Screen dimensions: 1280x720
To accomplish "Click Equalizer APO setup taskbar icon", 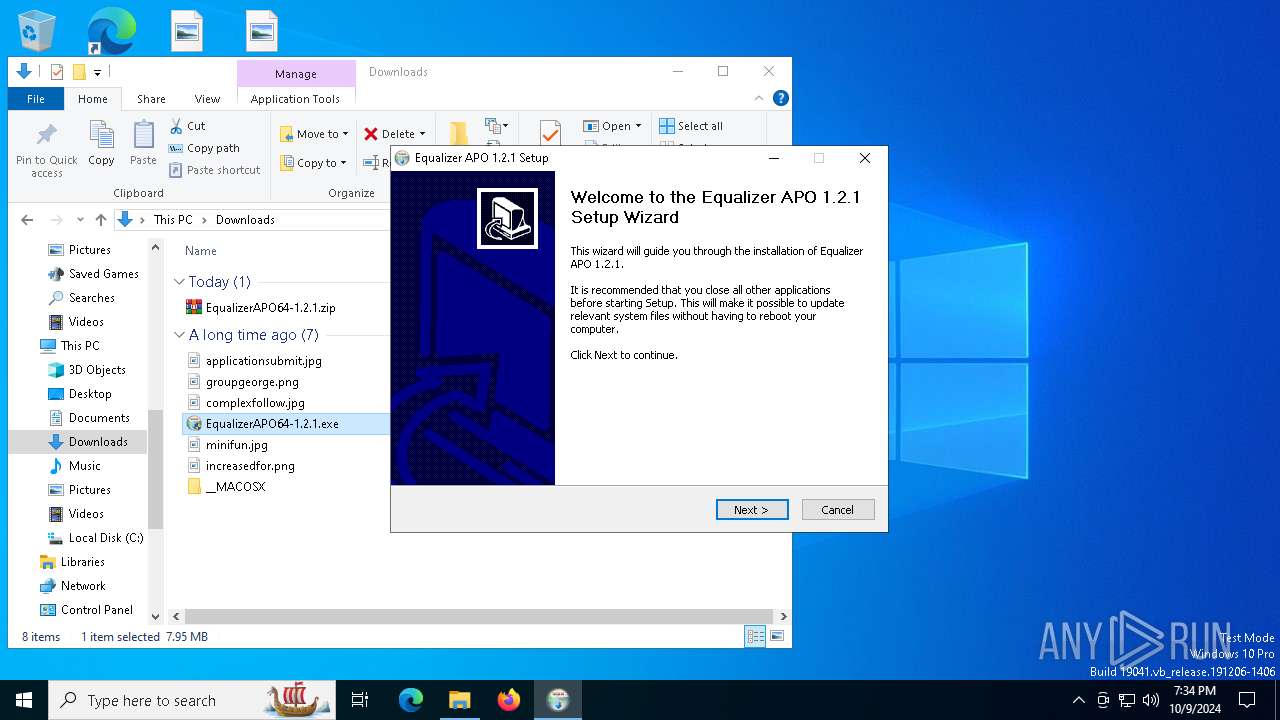I will [557, 700].
